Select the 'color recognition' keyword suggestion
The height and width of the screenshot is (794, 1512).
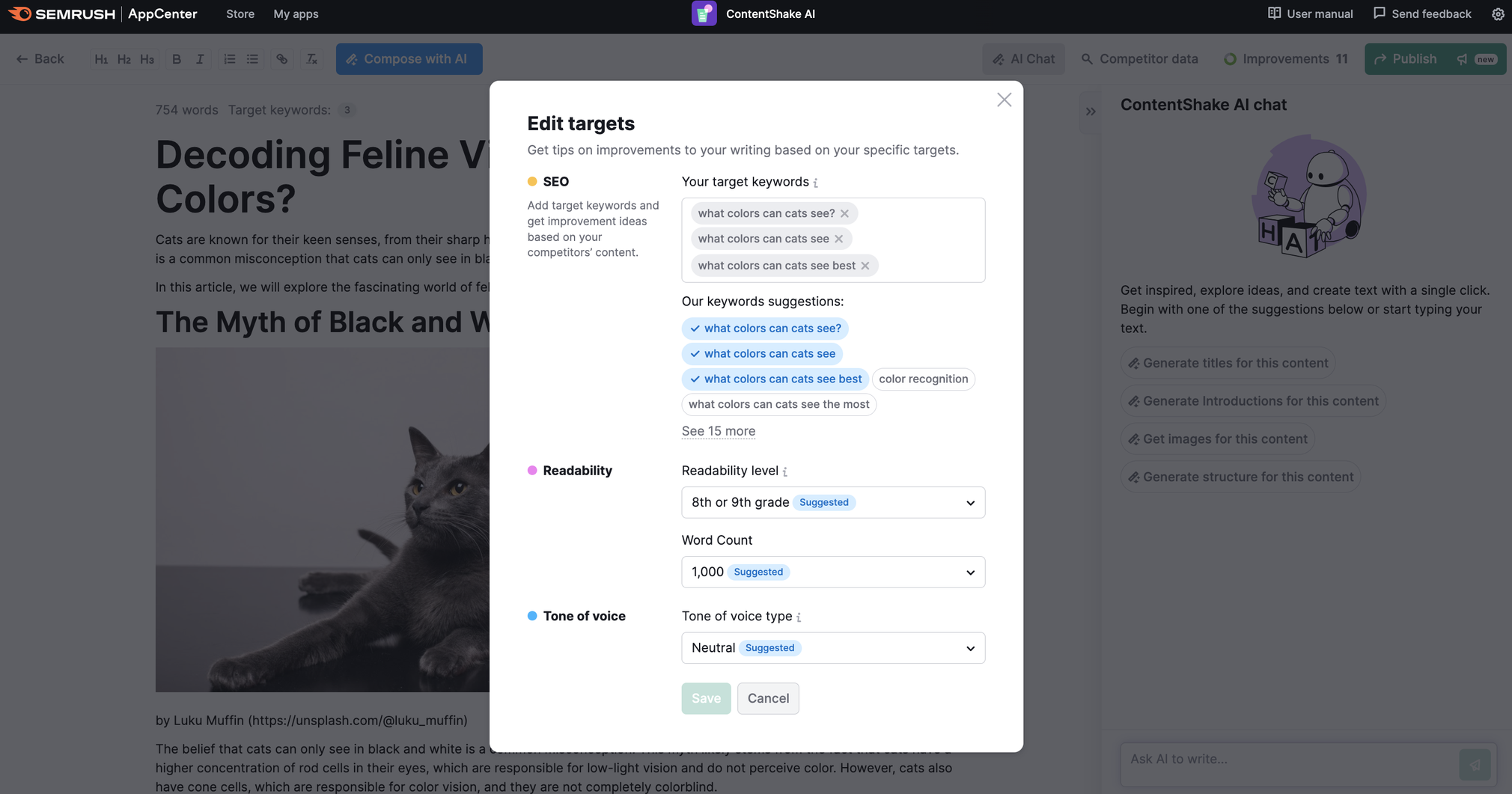[x=924, y=379]
